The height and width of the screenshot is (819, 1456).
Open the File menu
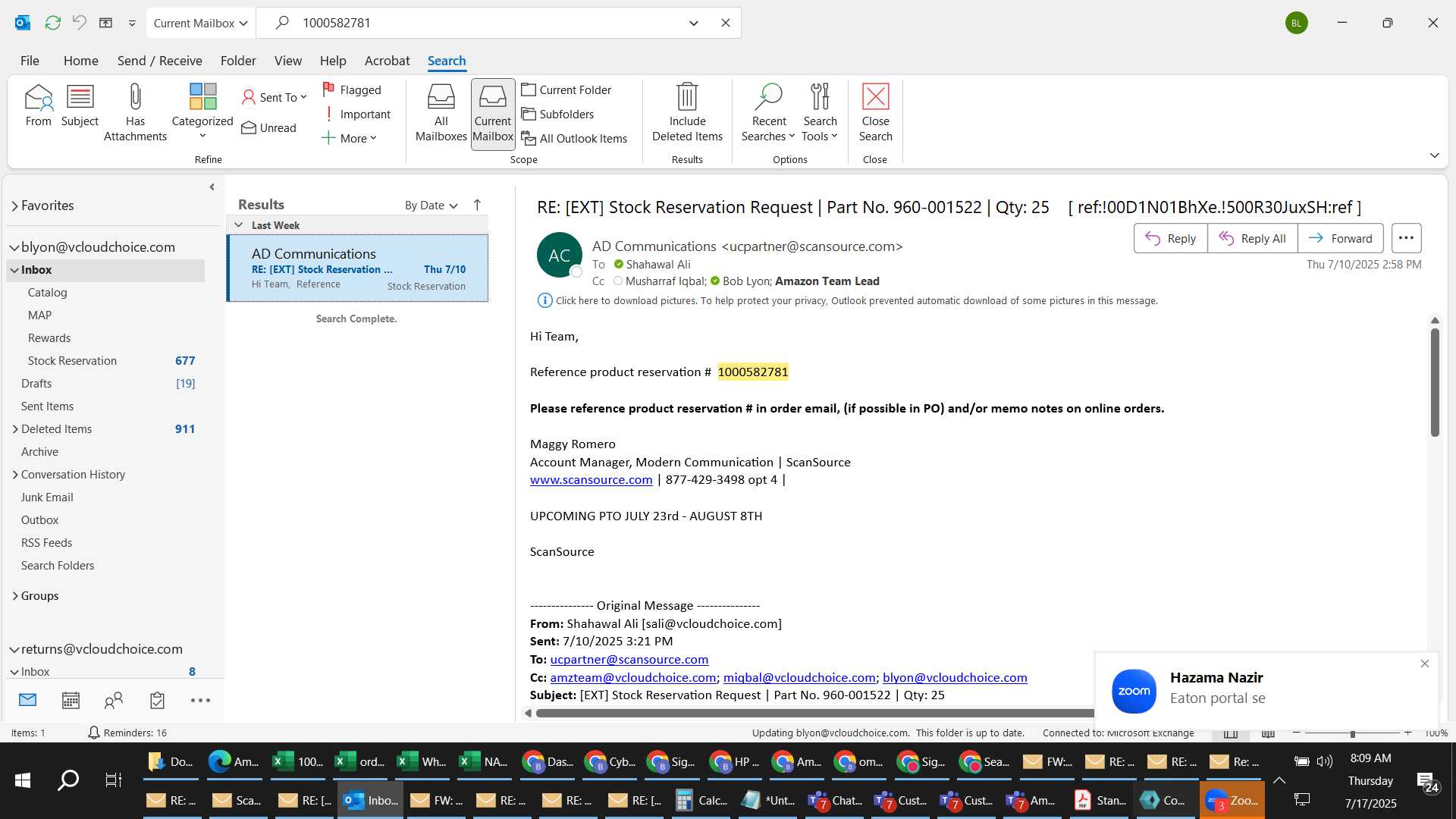click(30, 61)
